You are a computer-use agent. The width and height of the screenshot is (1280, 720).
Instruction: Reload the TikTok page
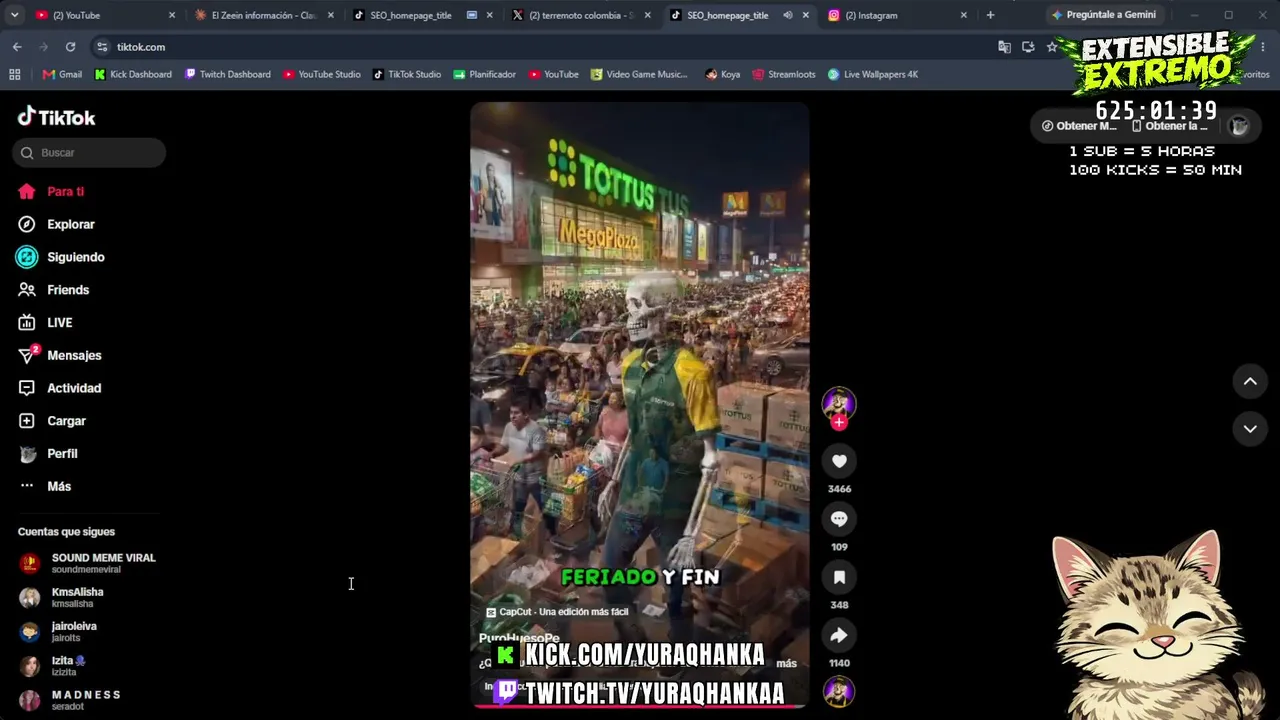[70, 47]
